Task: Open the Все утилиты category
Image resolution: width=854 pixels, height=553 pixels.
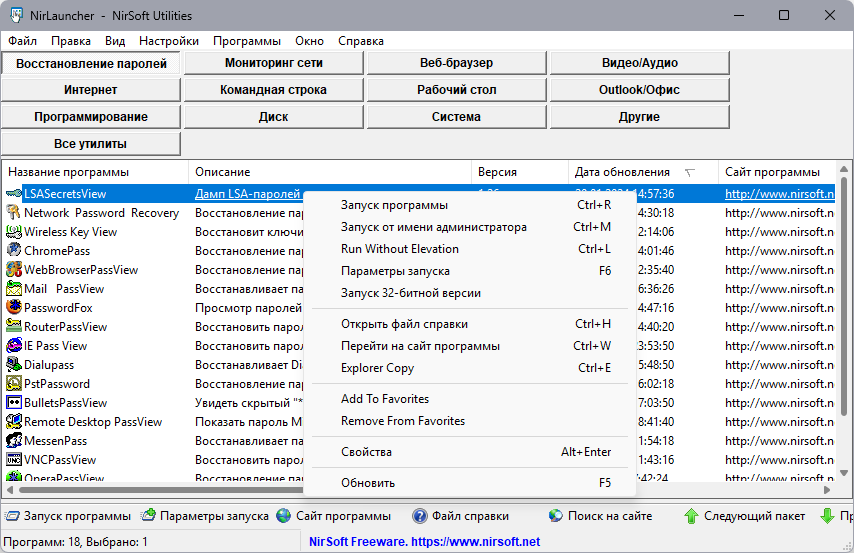Action: coord(91,144)
